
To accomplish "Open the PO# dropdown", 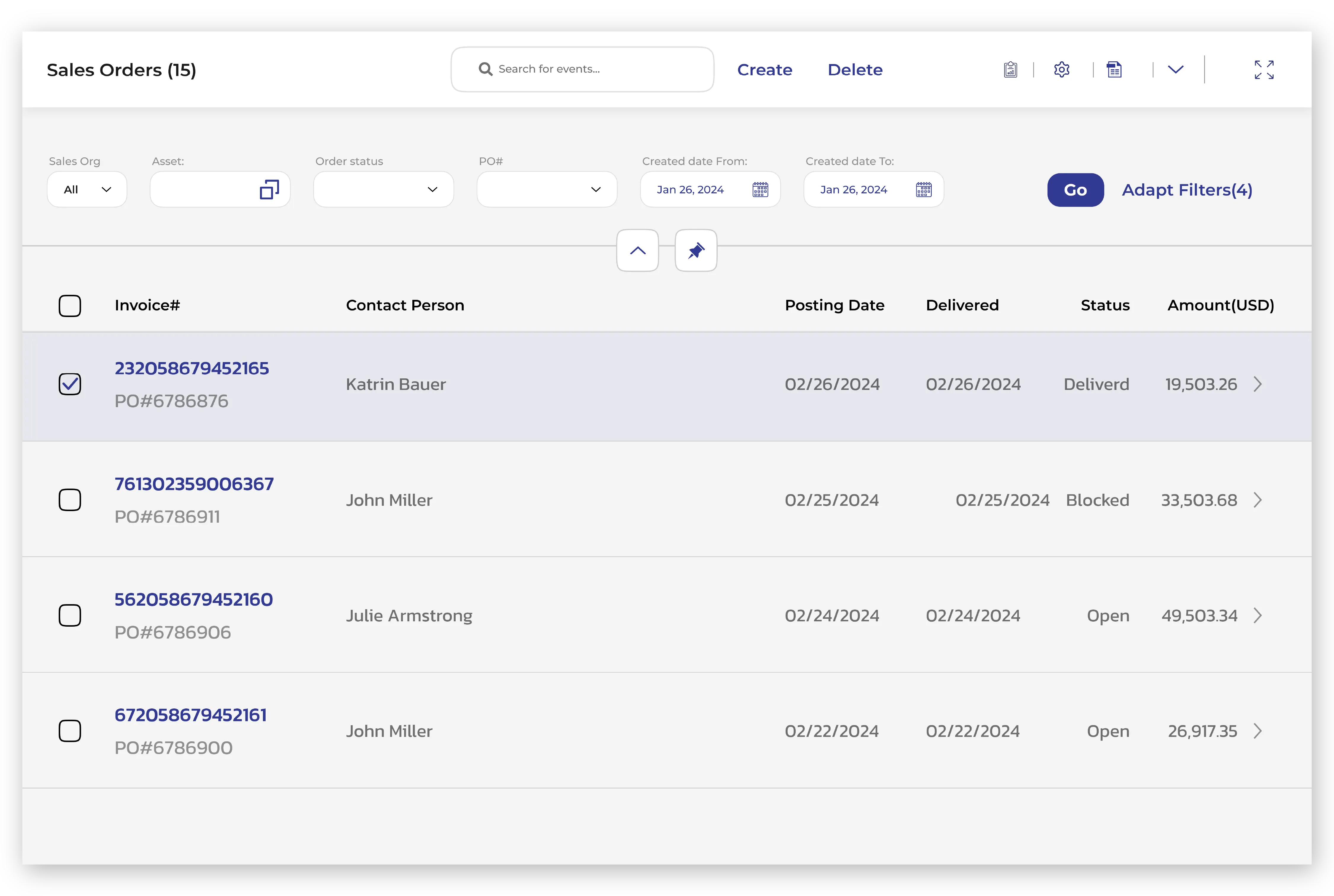I will coord(547,190).
